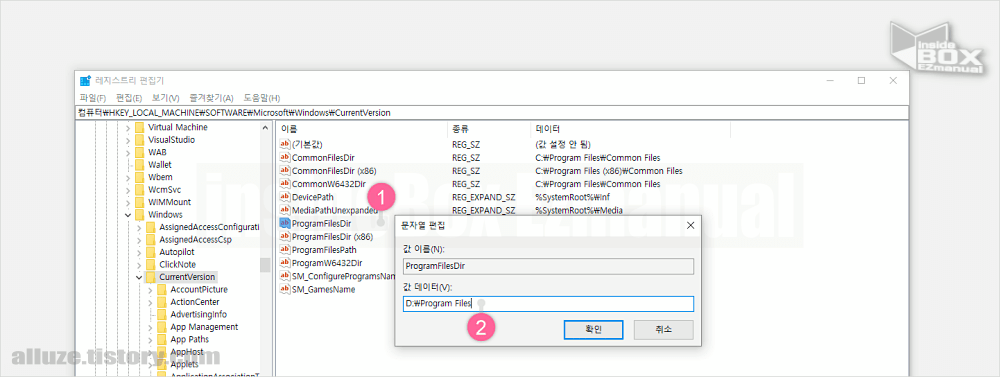
Task: Select the Wallet folder icon
Action: tap(139, 165)
